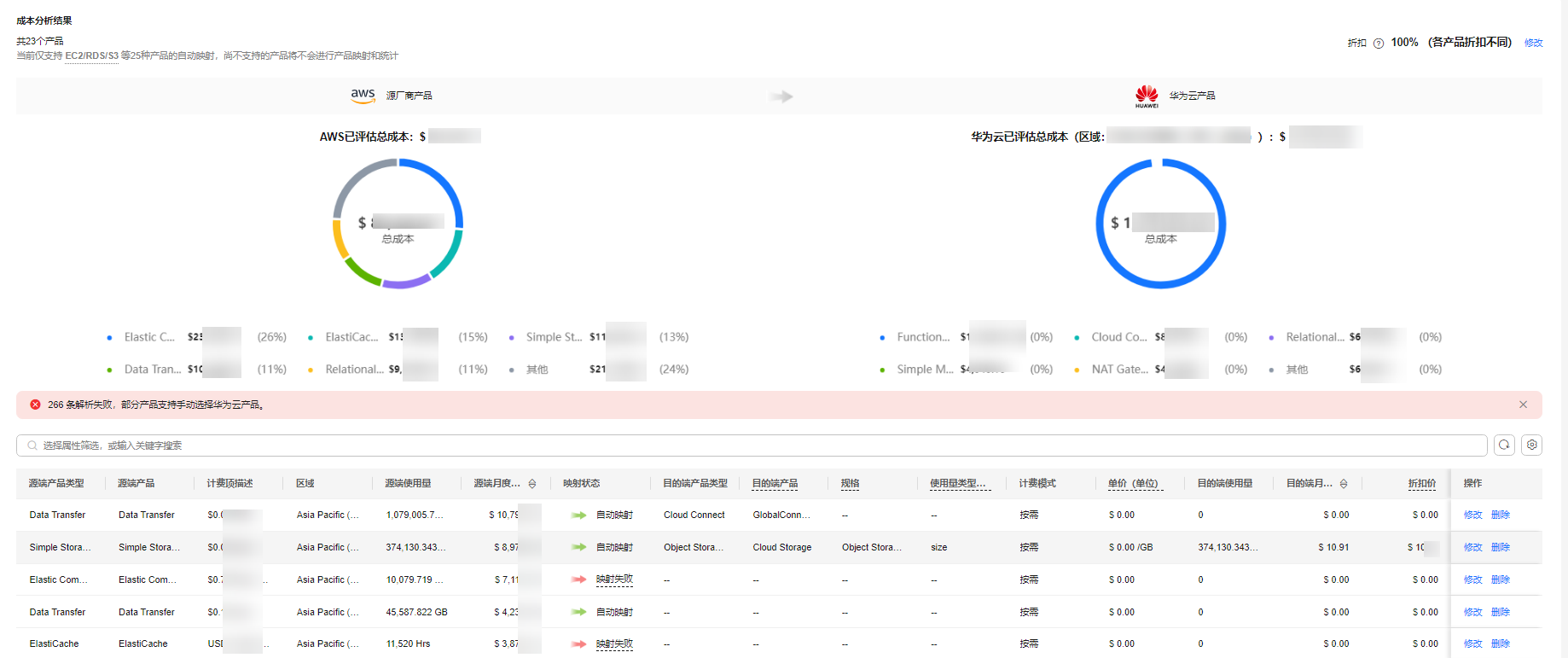Click the green arrow in the Cloud Connect row
Viewport: 1568px width, 658px height.
[578, 515]
